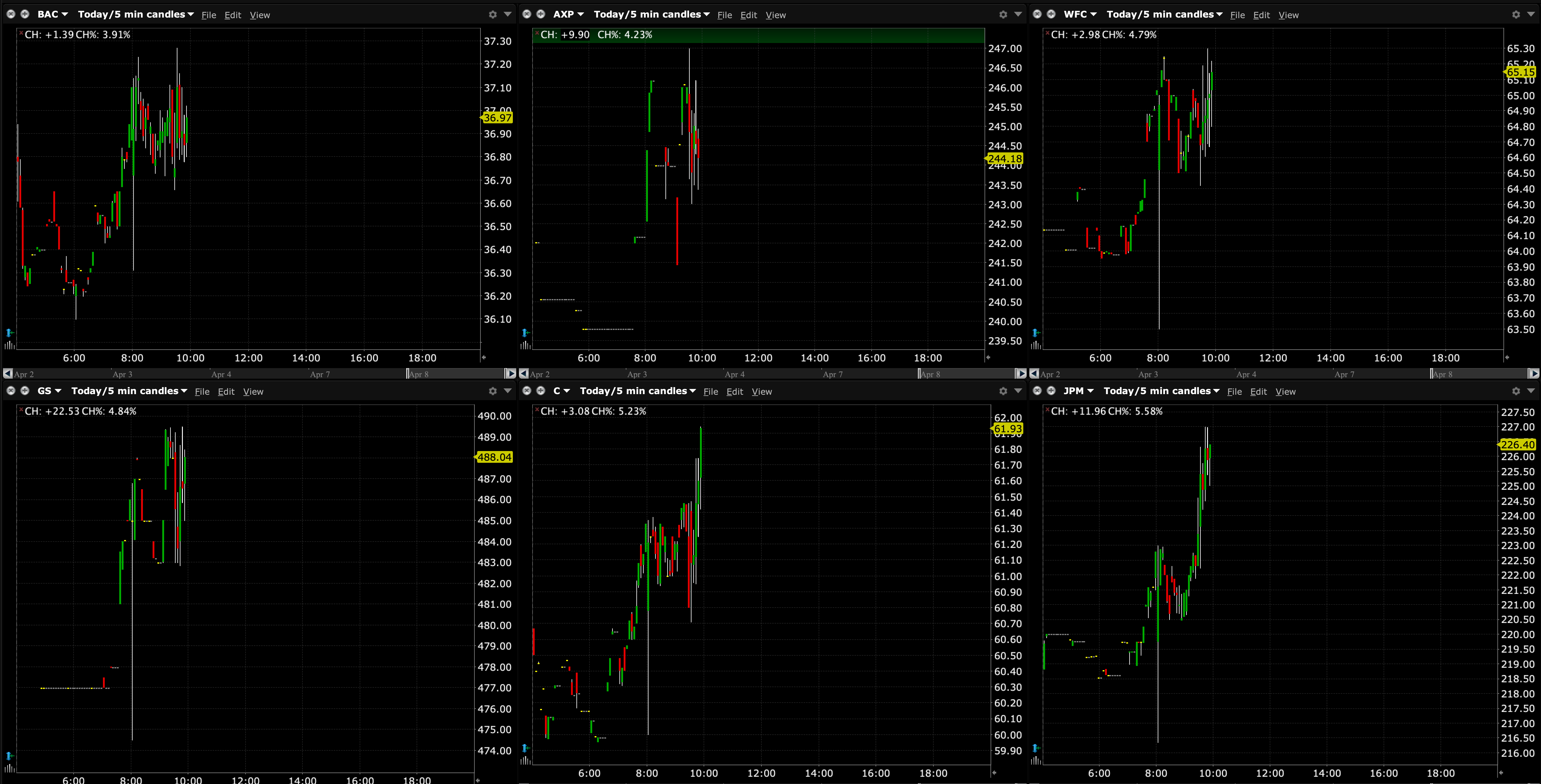Viewport: 1541px width, 784px height.
Task: Expand the panel options triangle in C chart
Action: point(1018,390)
